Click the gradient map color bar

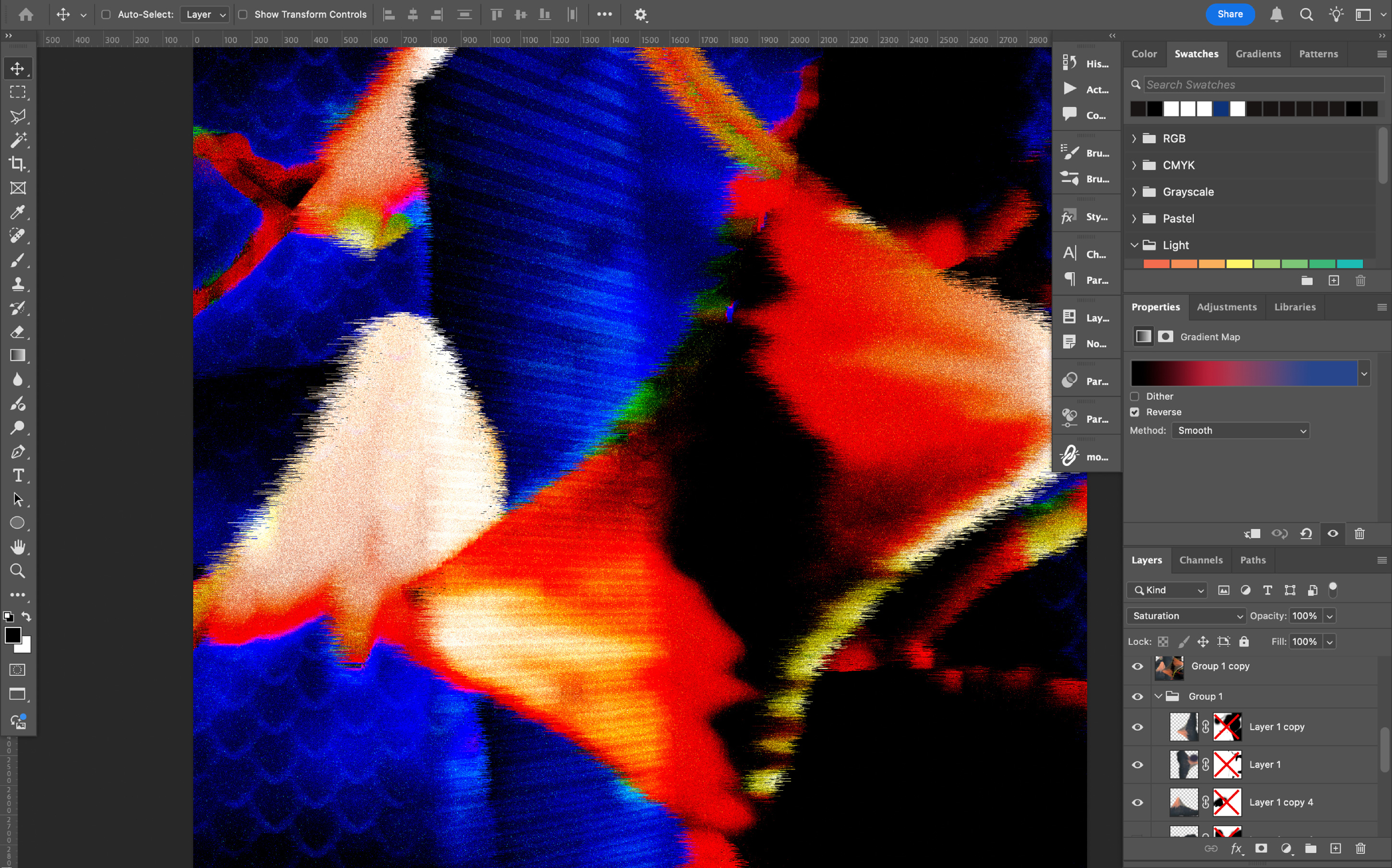tap(1244, 374)
